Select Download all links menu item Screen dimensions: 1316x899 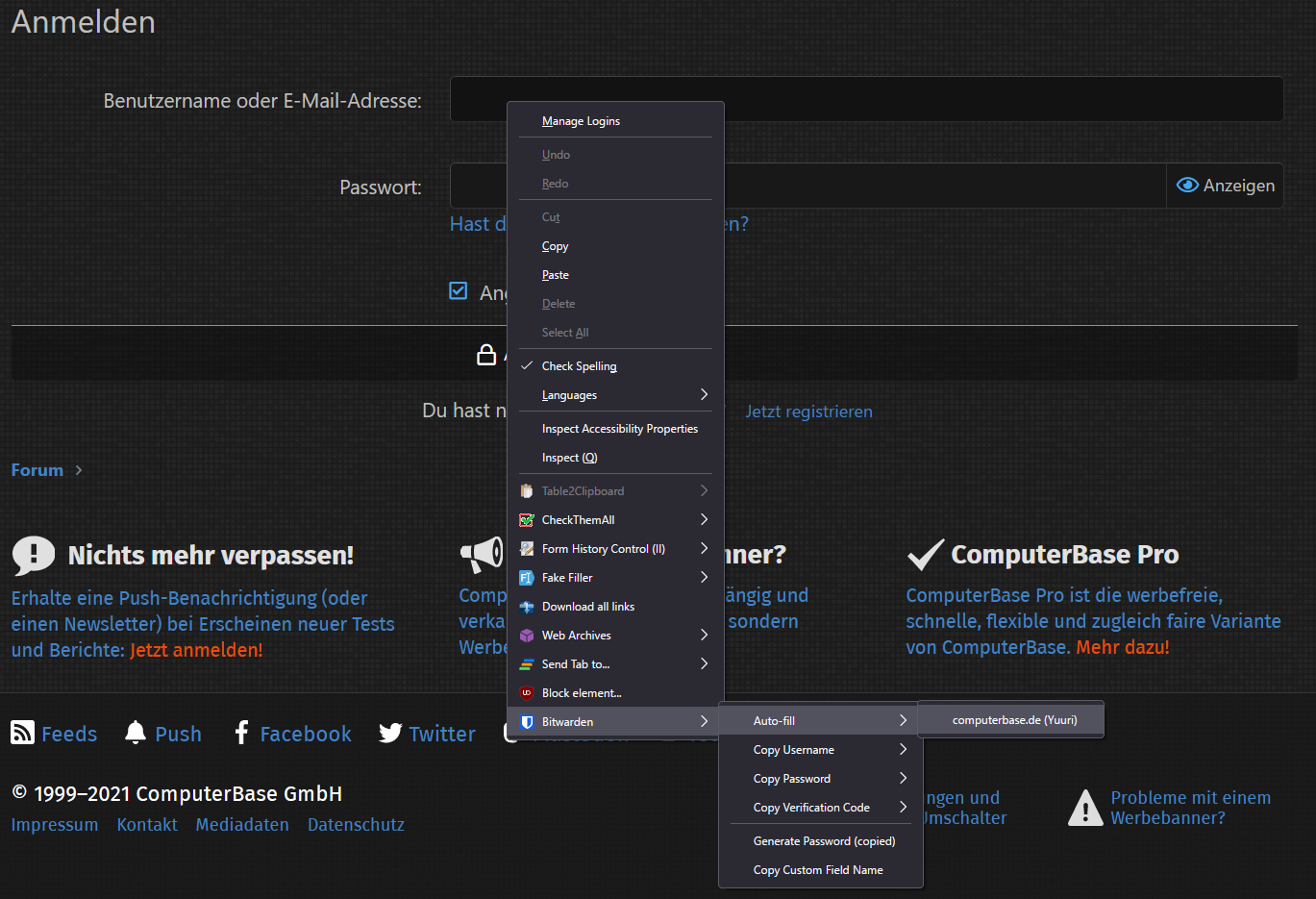coord(615,607)
